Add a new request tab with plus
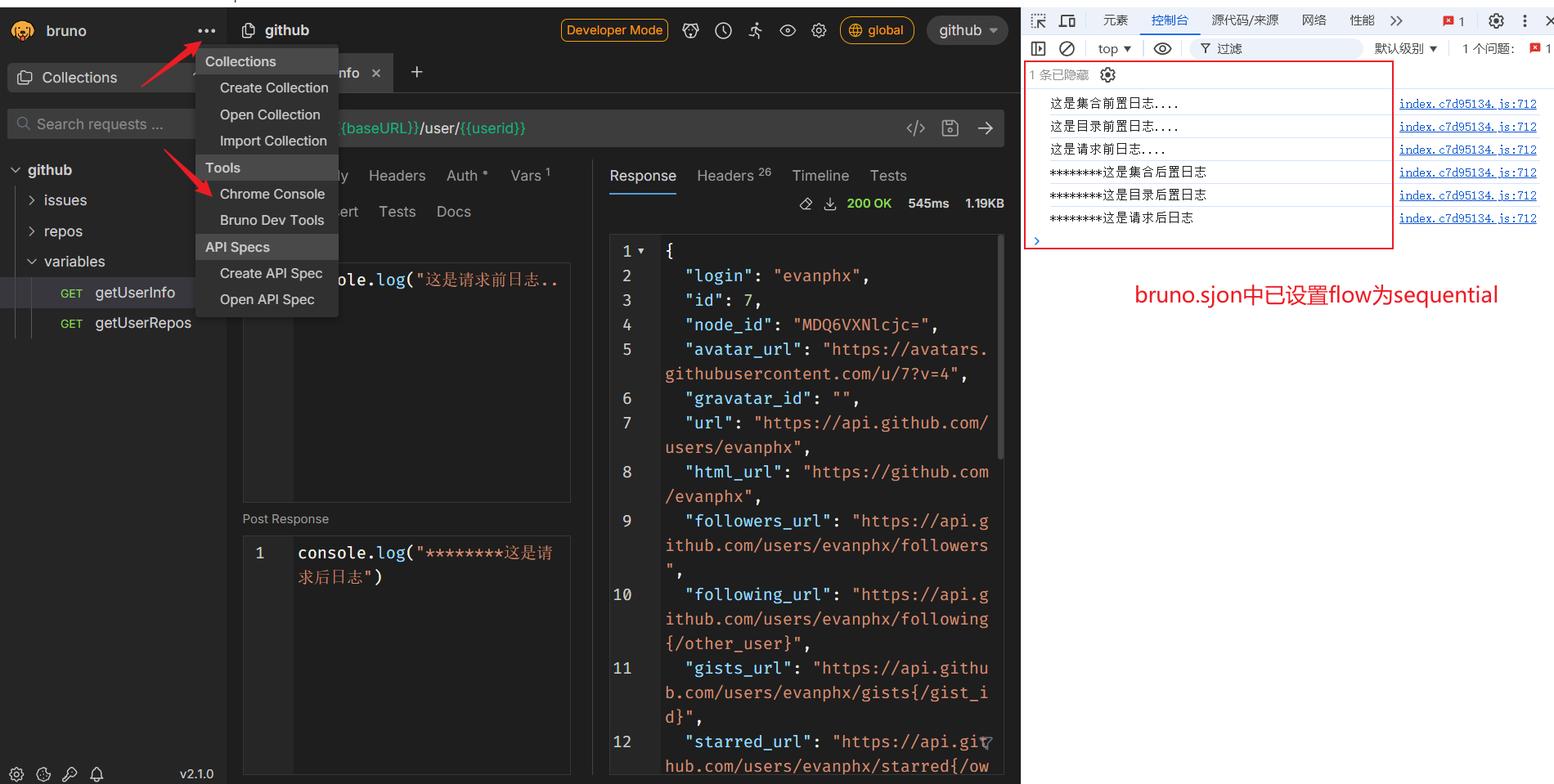Screen dimensions: 1554x784 [x=416, y=72]
